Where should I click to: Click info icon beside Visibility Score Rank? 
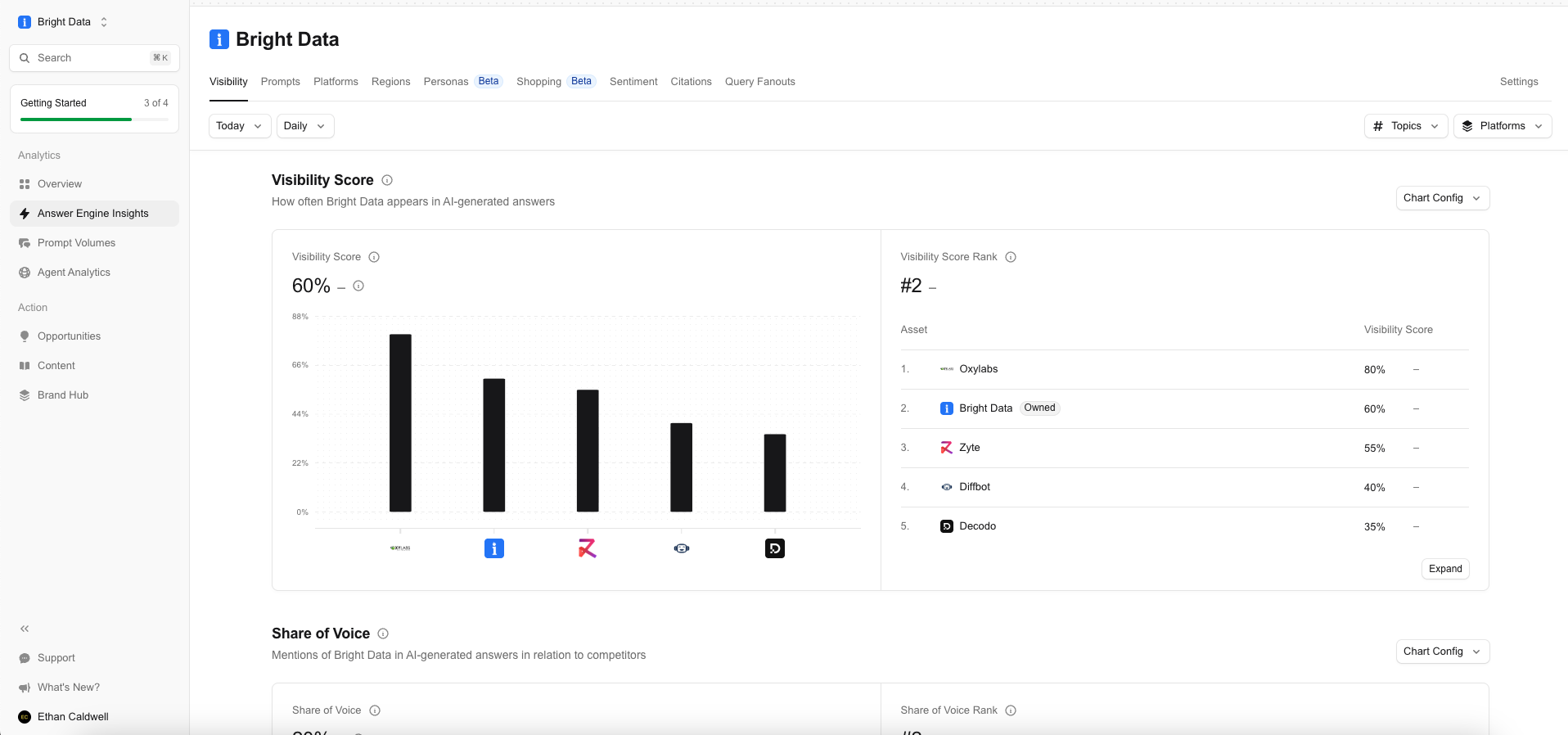(x=1011, y=257)
